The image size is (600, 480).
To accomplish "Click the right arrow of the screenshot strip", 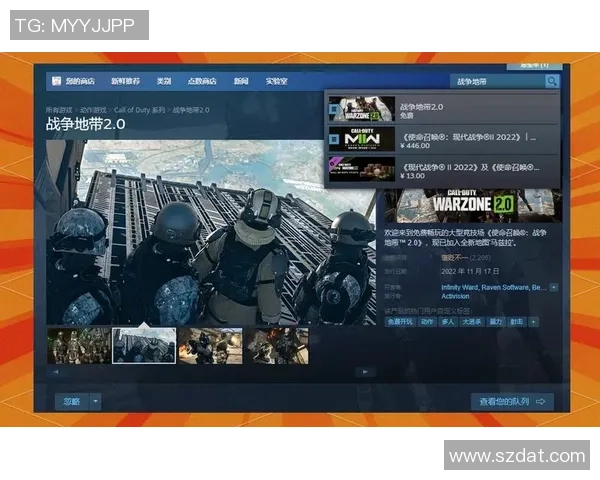I will click(365, 372).
